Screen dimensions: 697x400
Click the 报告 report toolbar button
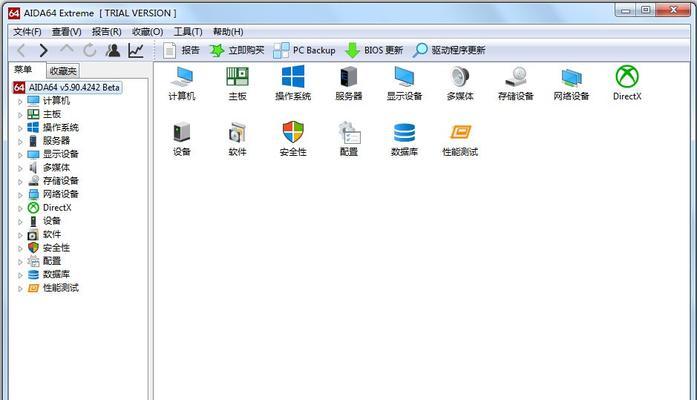181,50
